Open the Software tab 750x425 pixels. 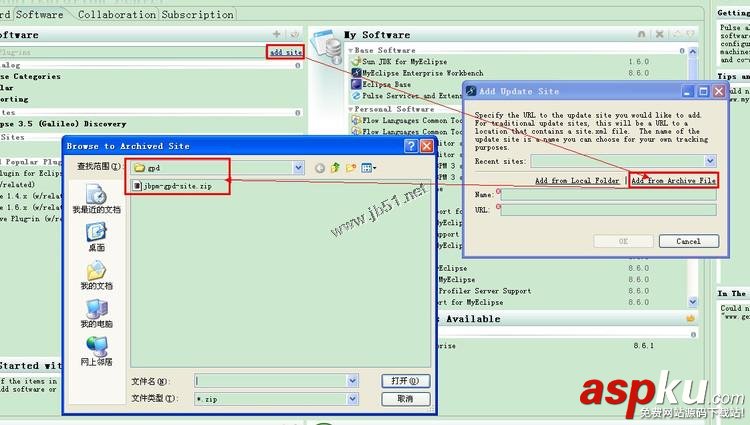(39, 14)
